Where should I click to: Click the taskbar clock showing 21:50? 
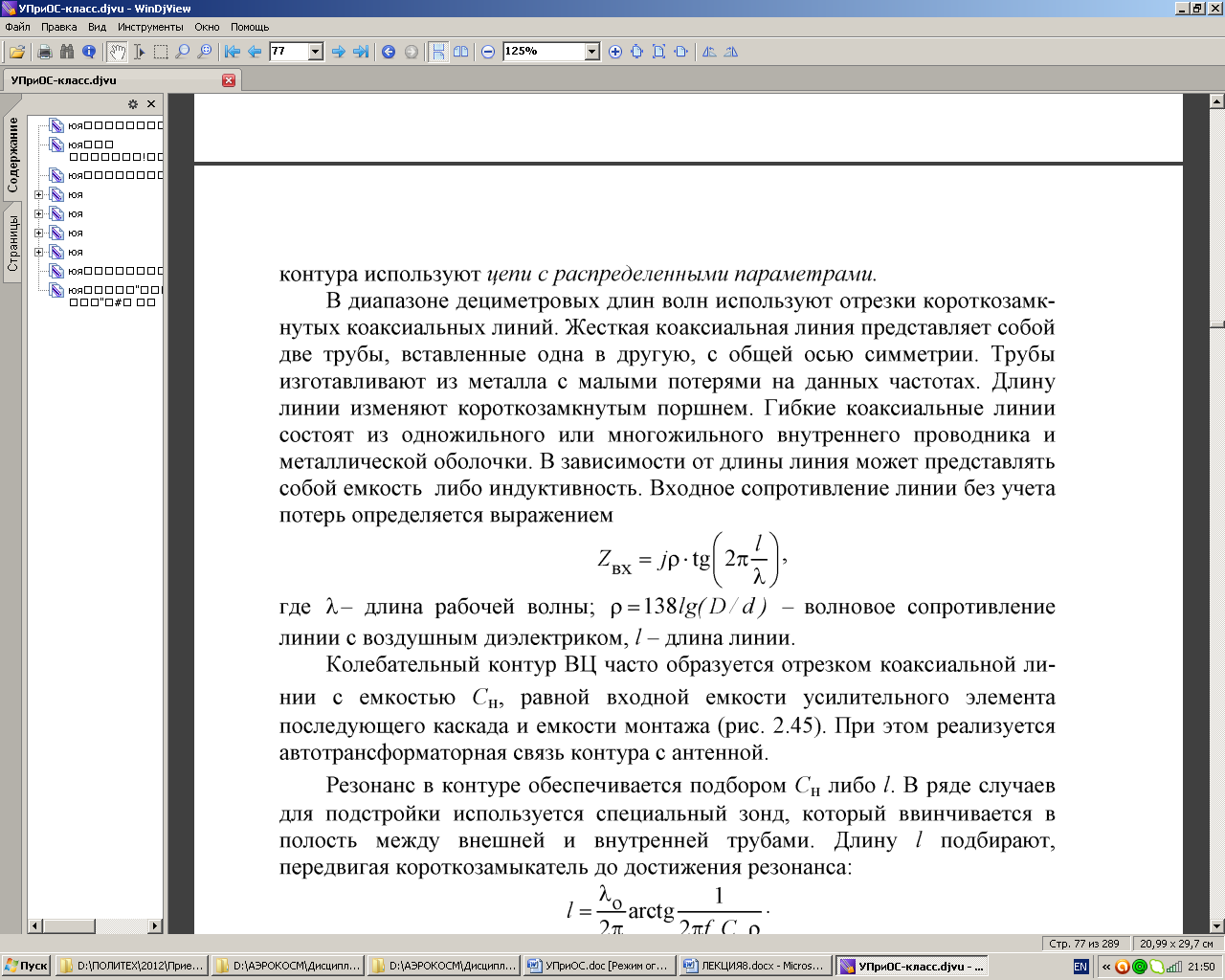pos(1201,967)
